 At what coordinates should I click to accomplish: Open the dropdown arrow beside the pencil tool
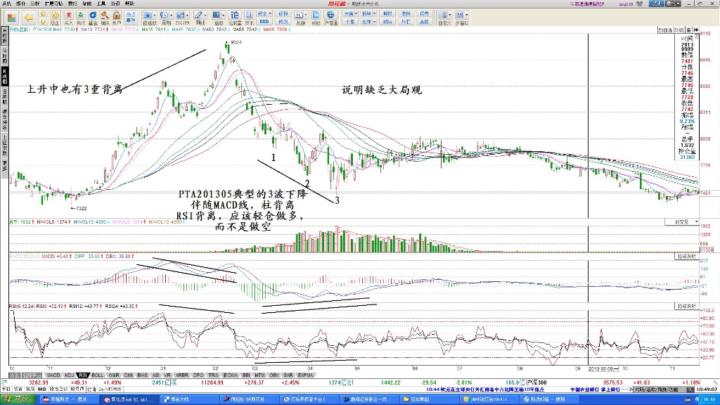click(205, 15)
